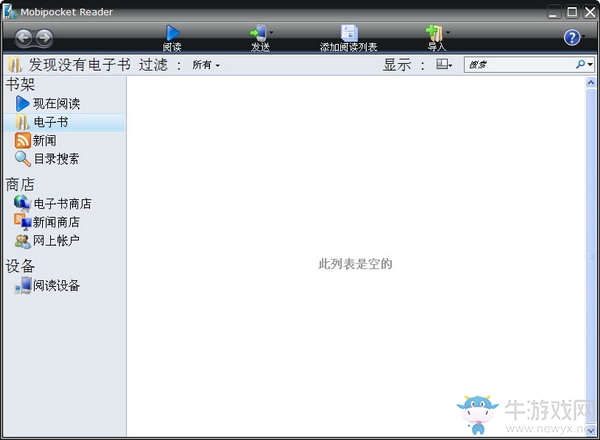
Task: Open the 发送 dropdown arrow
Action: [x=271, y=33]
